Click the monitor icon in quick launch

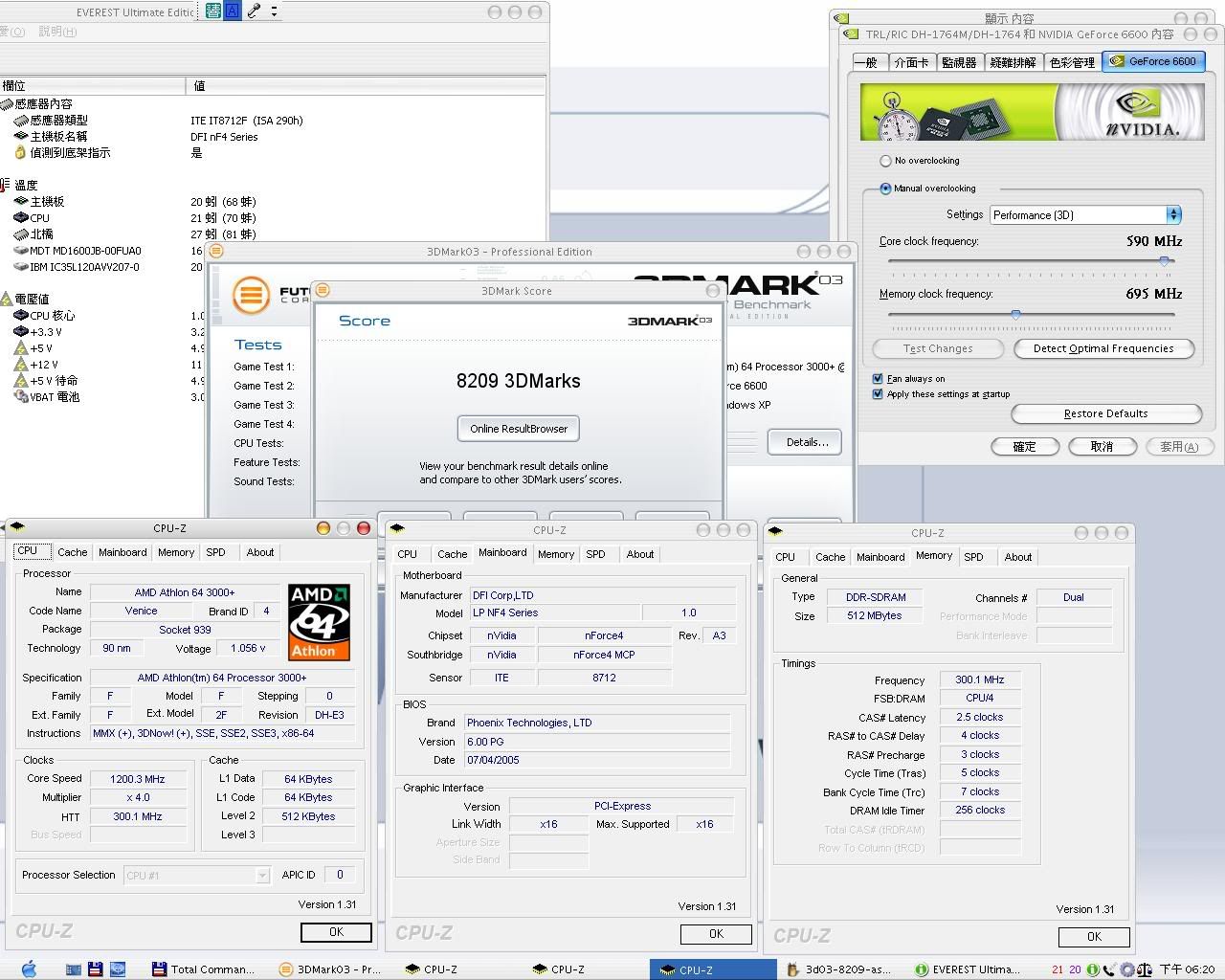[117, 969]
